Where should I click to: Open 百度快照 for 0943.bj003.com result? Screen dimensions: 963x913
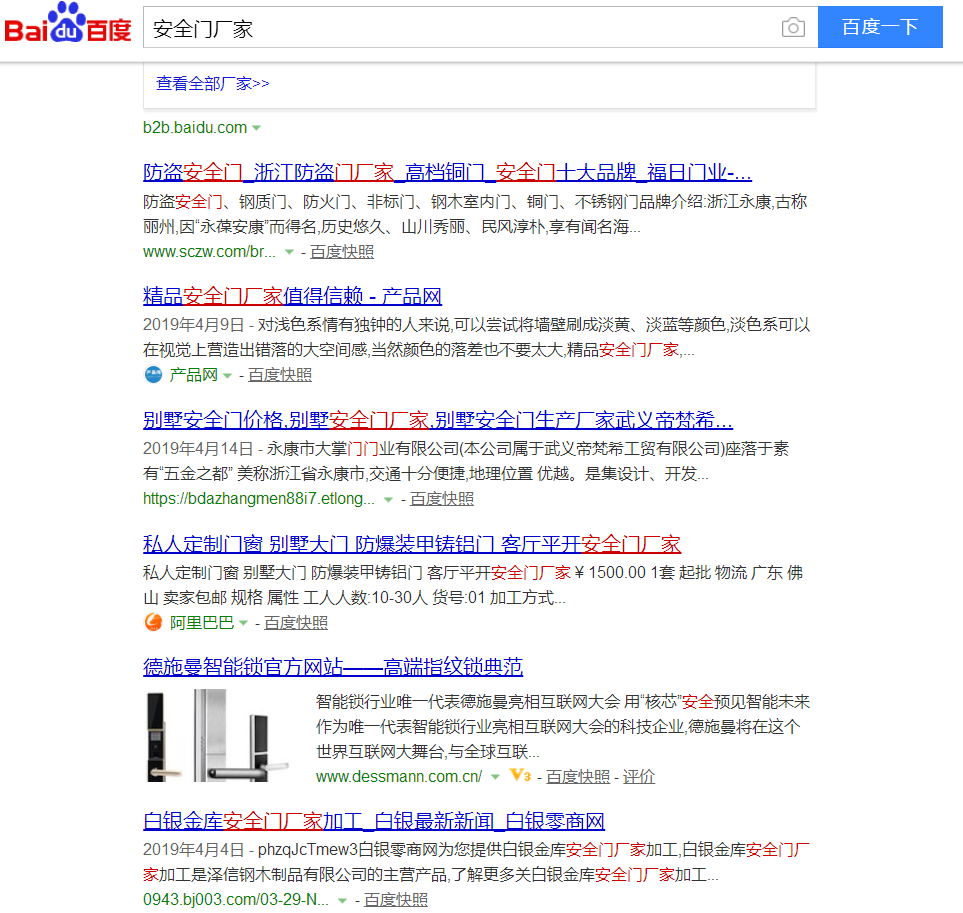click(396, 900)
